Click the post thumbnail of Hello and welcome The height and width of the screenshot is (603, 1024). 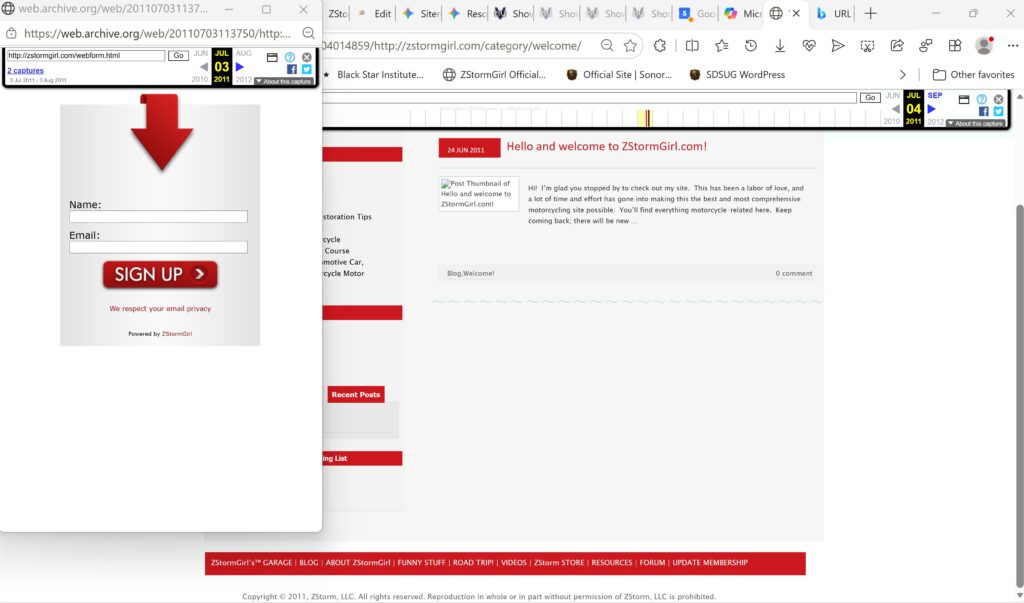coord(479,193)
